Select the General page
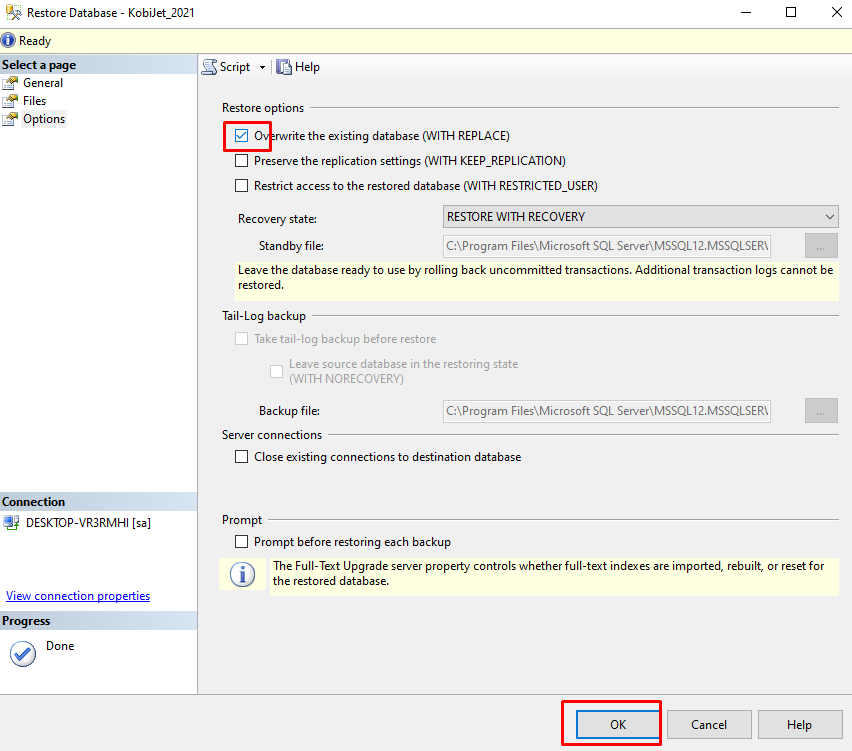The height and width of the screenshot is (751, 852). 43,83
